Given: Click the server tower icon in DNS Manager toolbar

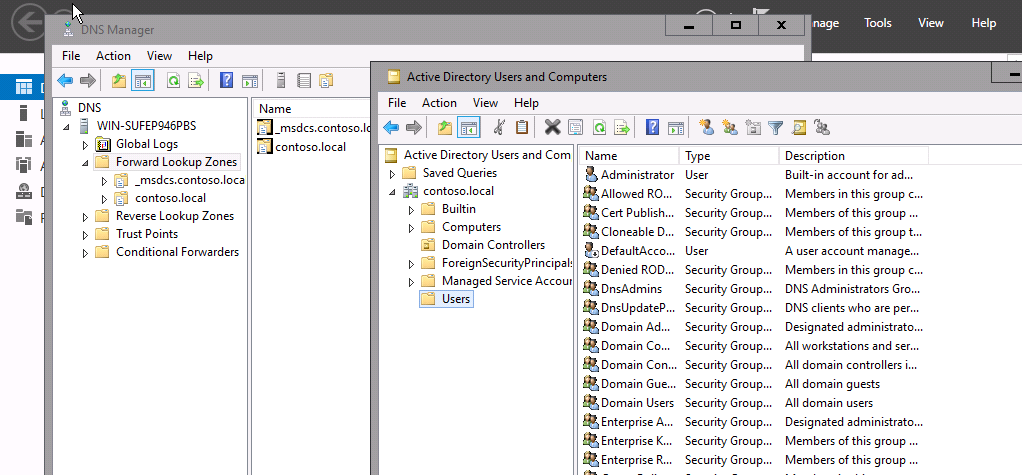Looking at the screenshot, I should 281,81.
